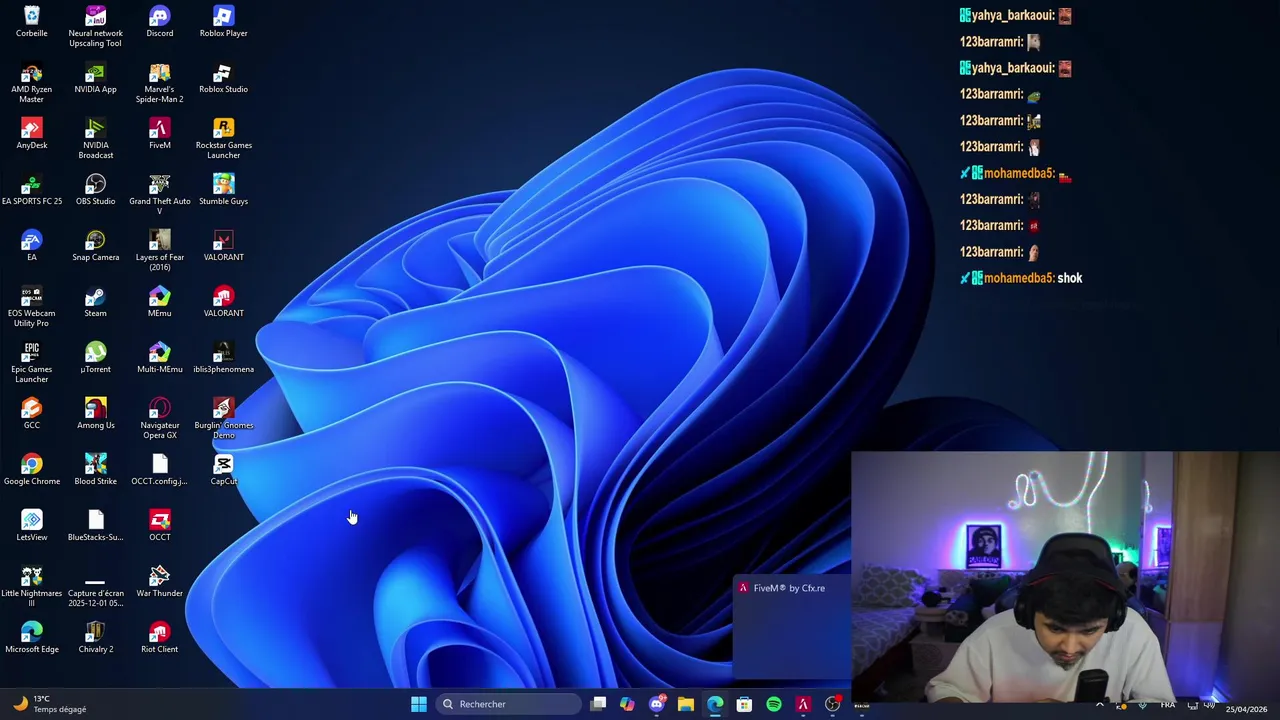Launch Riot Client from the desktop
The height and width of the screenshot is (720, 1280).
tap(159, 639)
